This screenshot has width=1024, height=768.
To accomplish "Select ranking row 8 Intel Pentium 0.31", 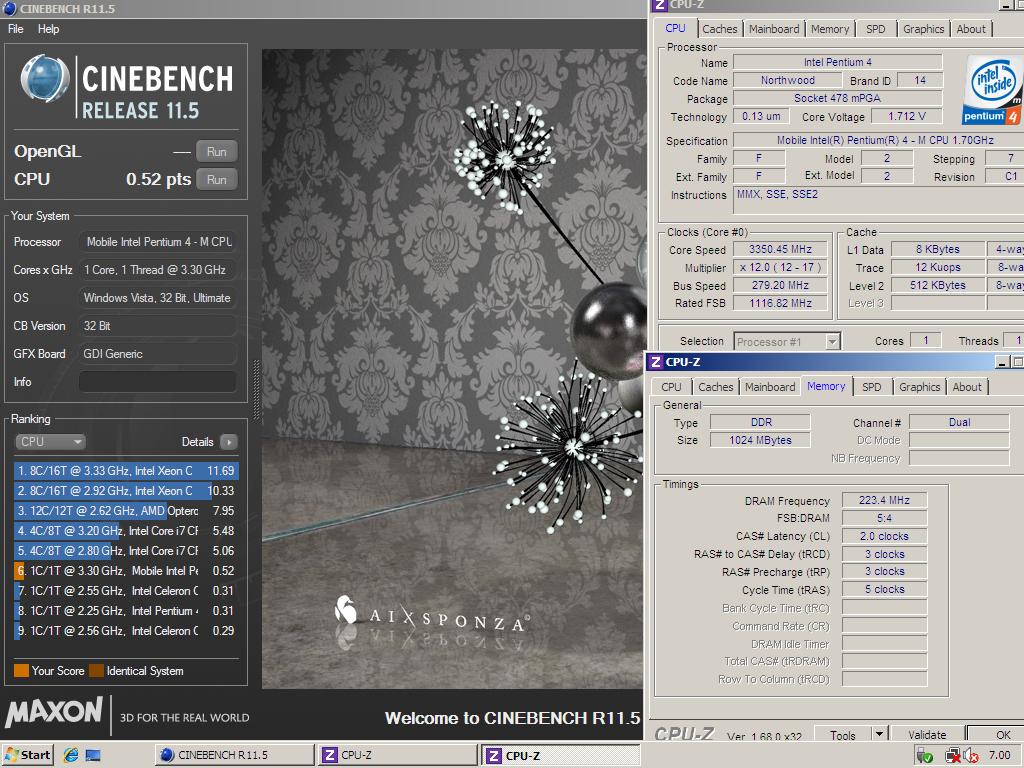I will [x=126, y=611].
